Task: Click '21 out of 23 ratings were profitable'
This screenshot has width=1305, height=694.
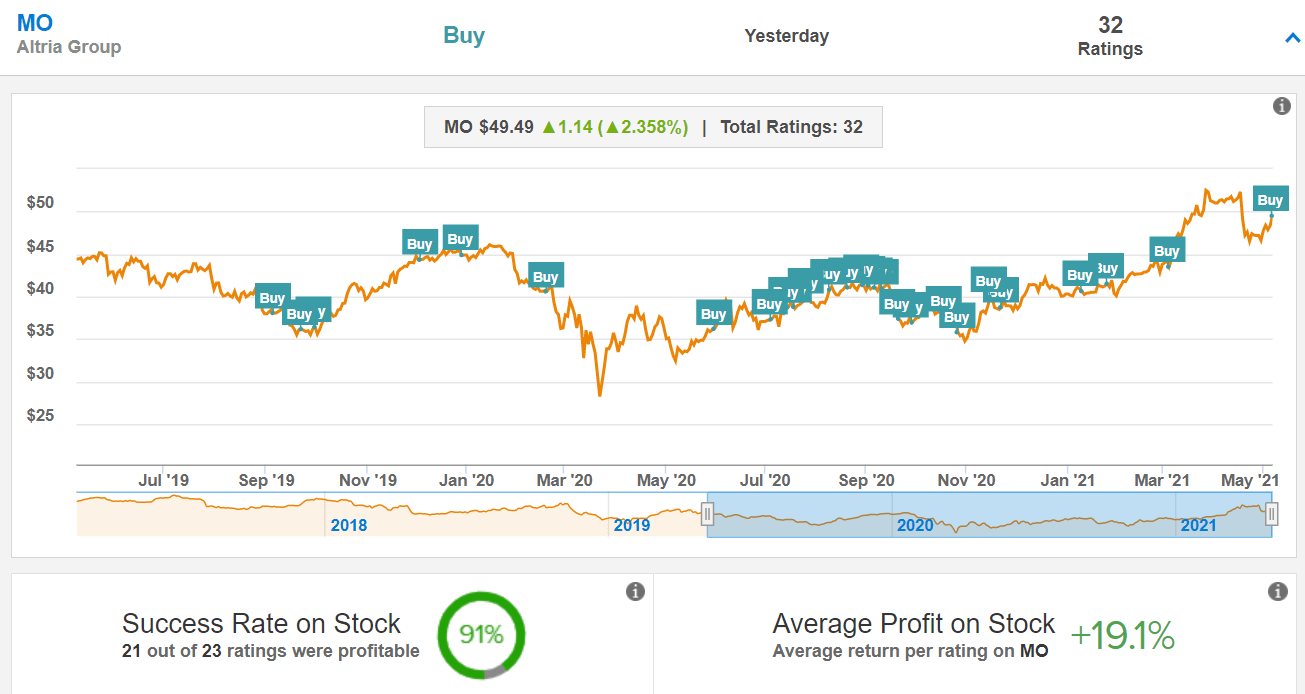Action: coord(271,652)
